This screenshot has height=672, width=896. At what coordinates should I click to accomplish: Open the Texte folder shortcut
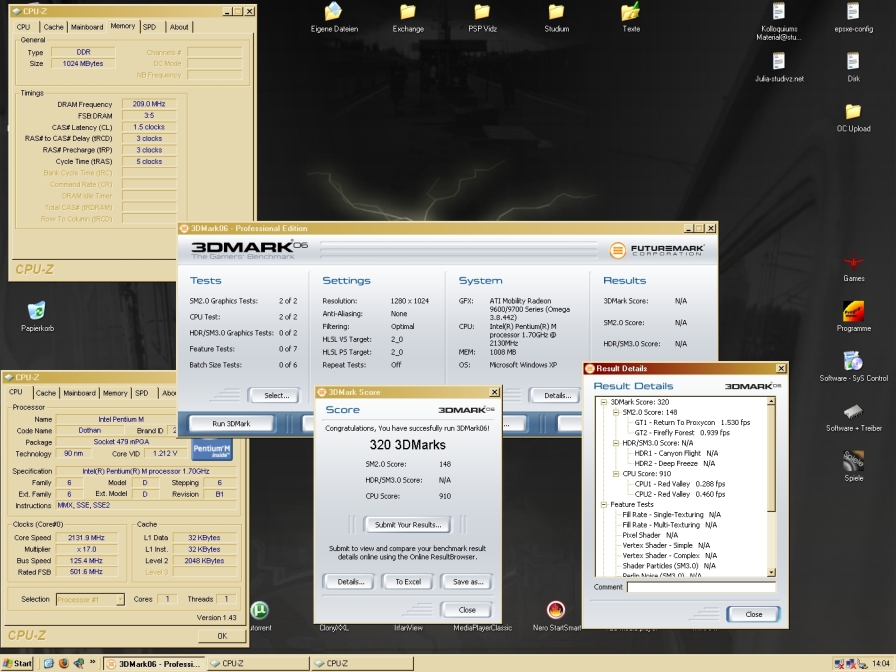(x=631, y=17)
